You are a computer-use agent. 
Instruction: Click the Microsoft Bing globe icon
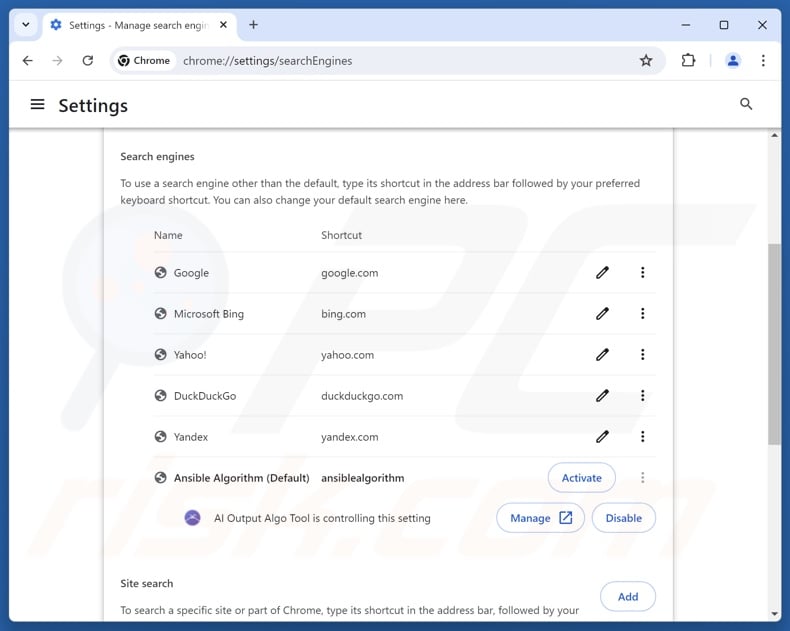160,313
